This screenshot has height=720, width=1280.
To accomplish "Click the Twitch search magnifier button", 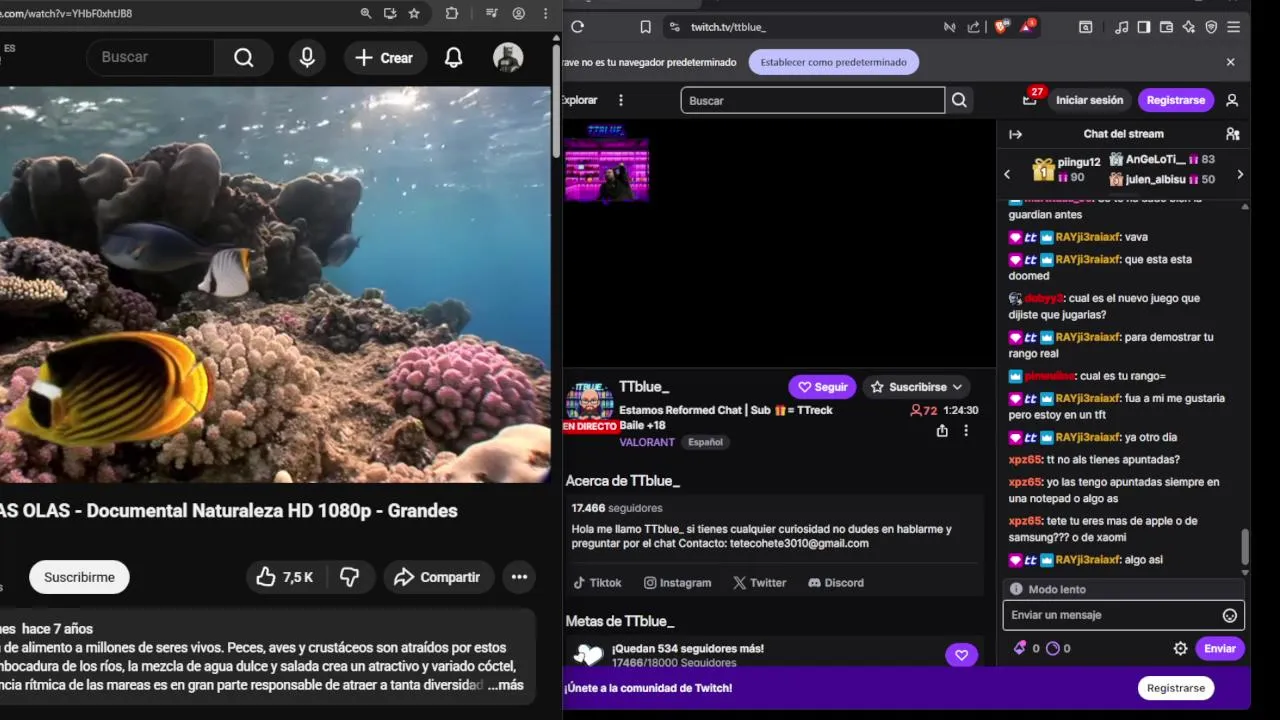I will pyautogui.click(x=959, y=100).
